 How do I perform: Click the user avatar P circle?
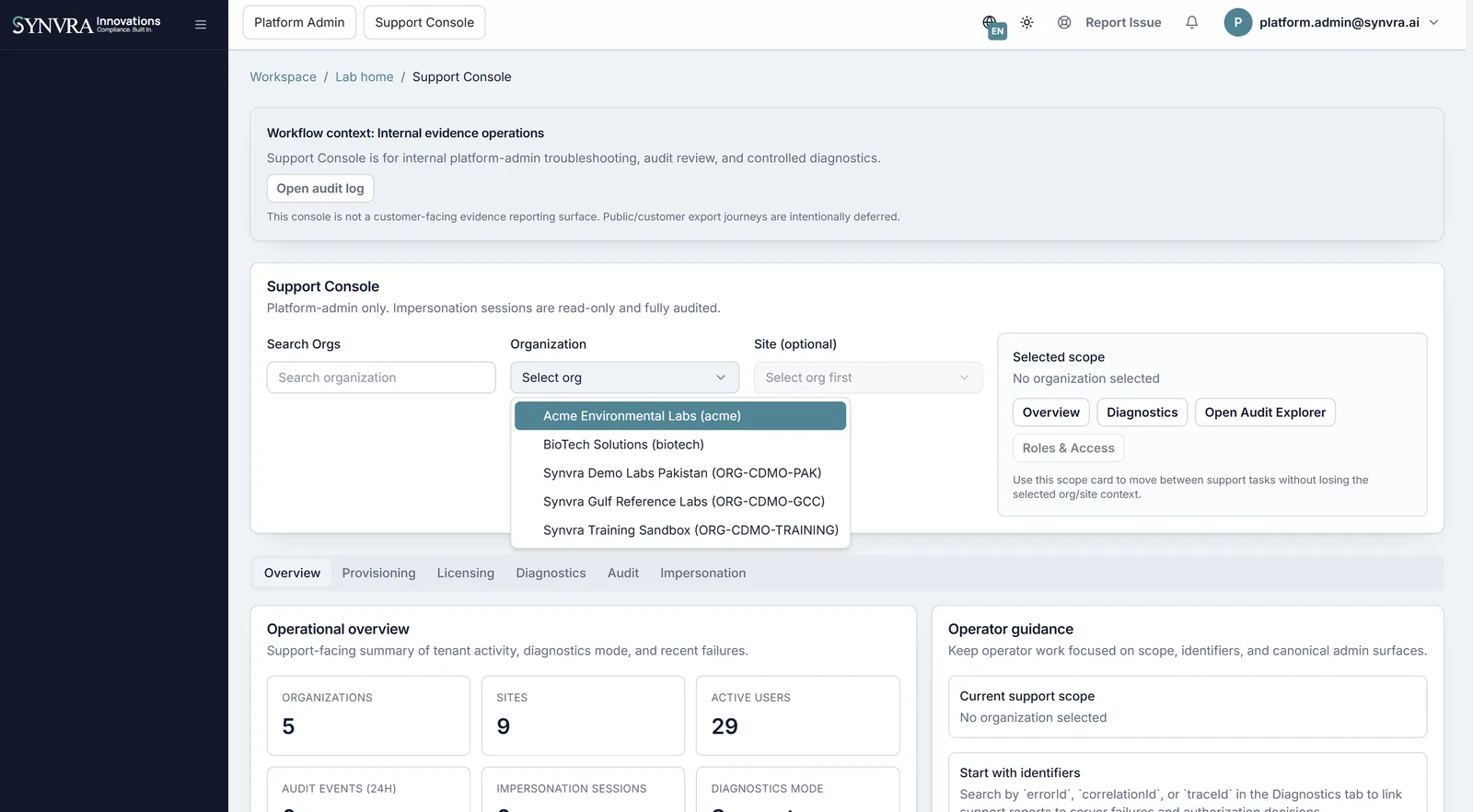tap(1237, 22)
